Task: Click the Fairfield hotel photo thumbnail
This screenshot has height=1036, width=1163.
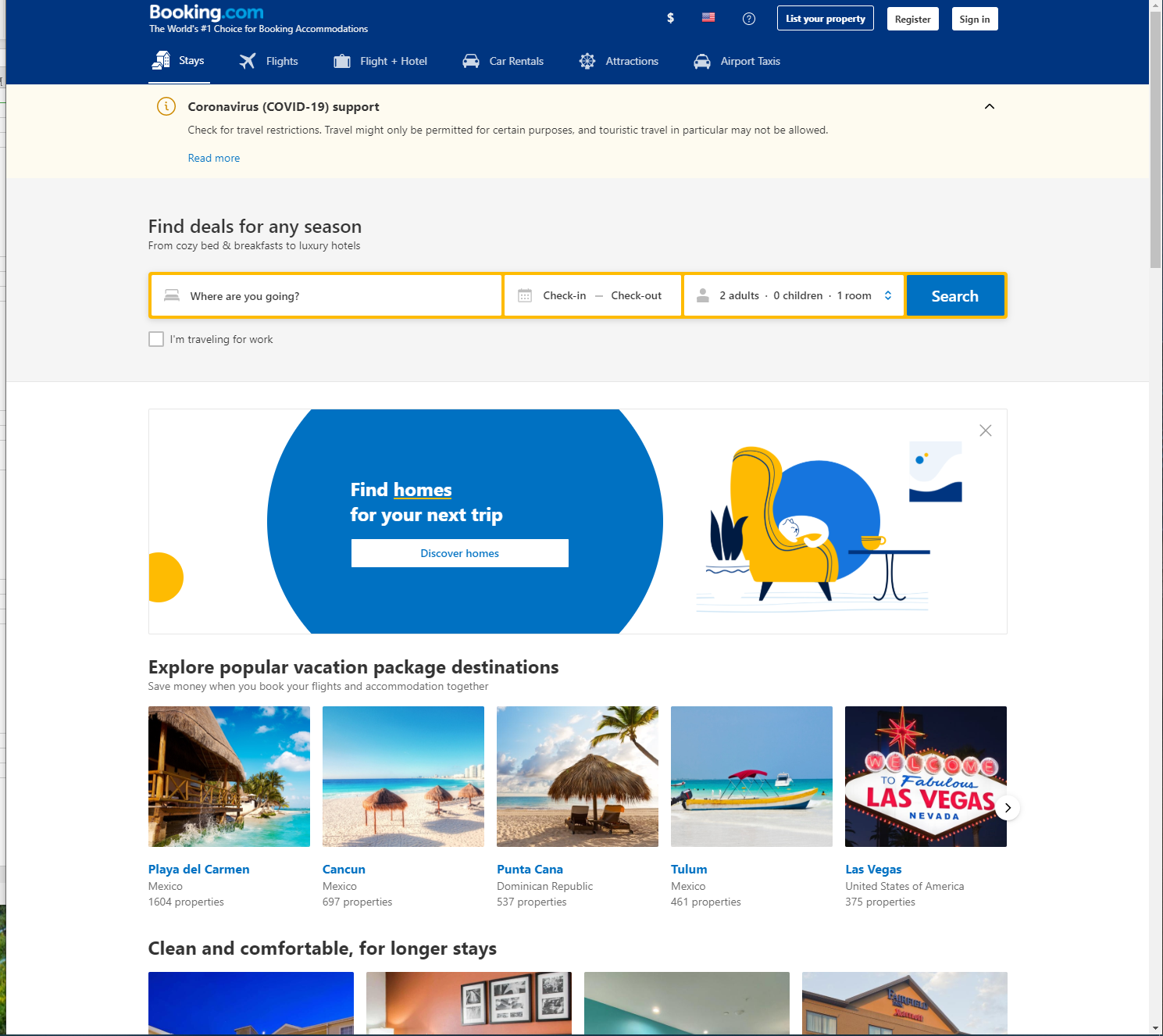Action: point(904,1003)
